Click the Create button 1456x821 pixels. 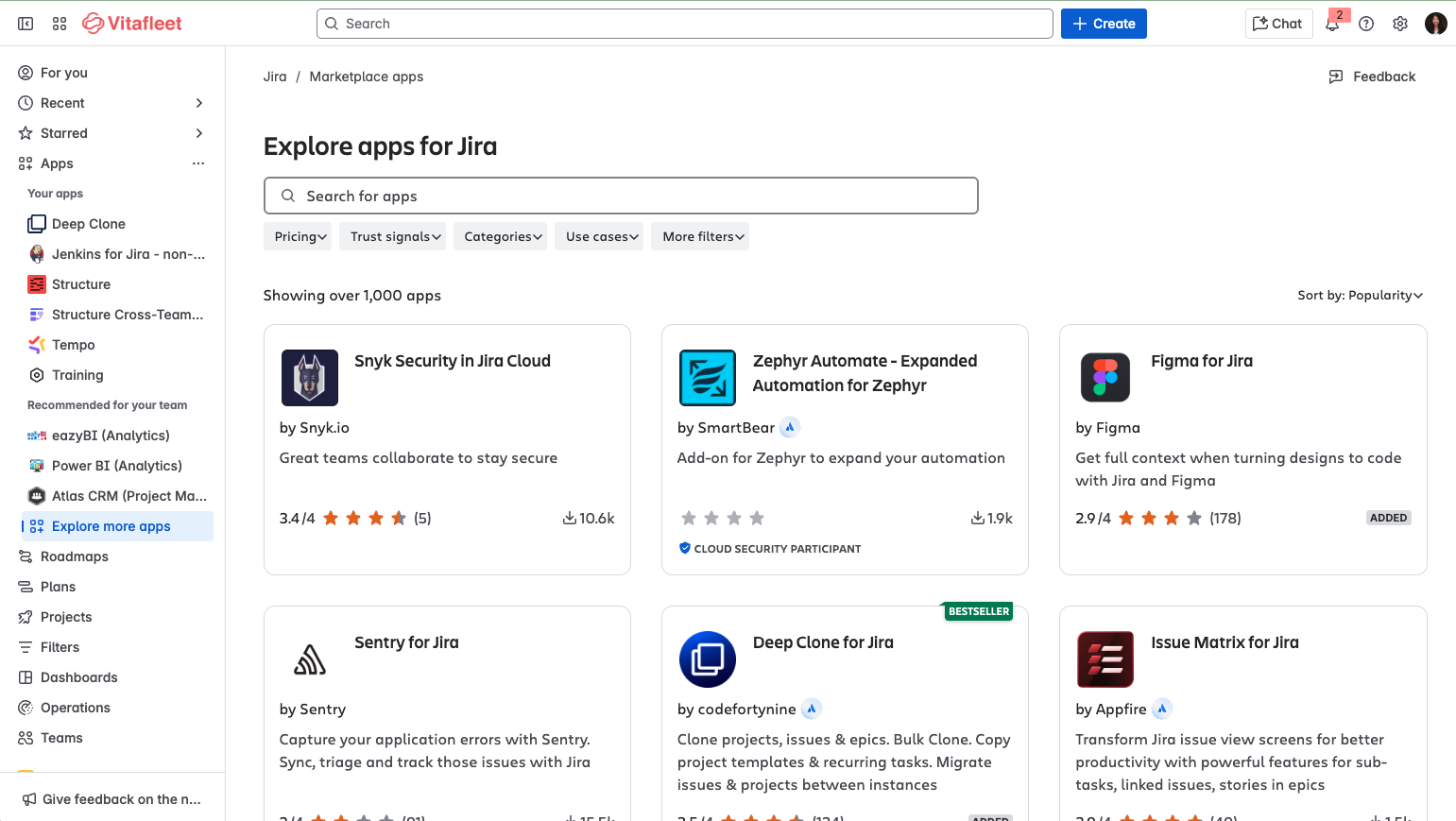tap(1104, 23)
